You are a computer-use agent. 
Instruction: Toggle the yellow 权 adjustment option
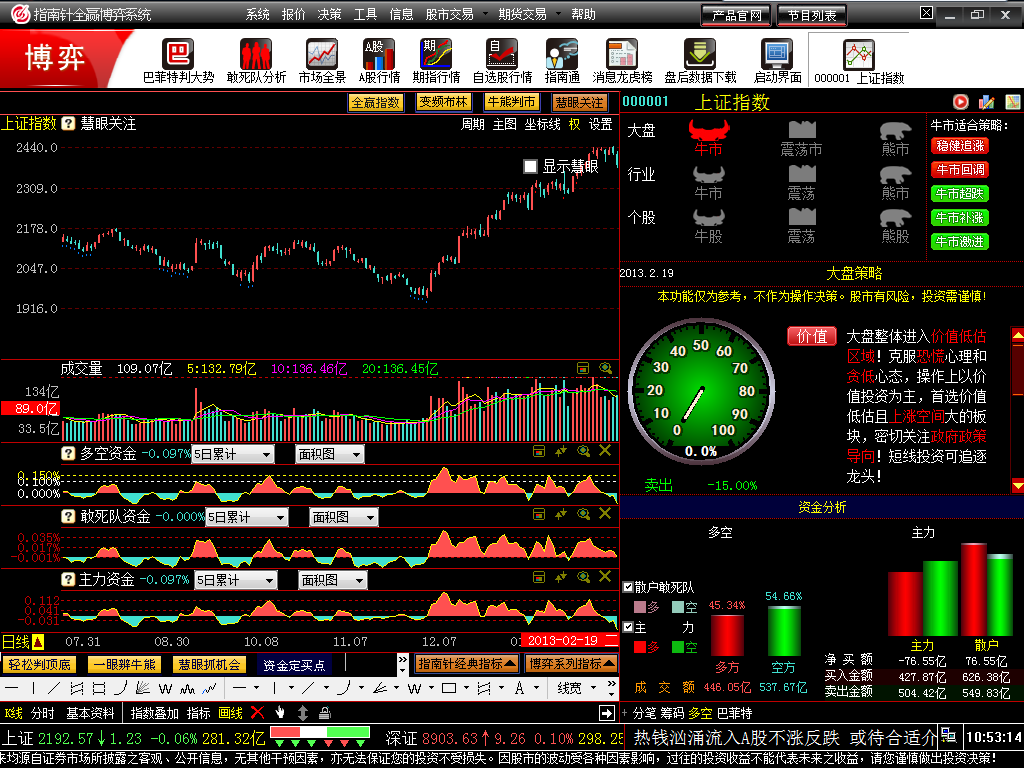tap(575, 124)
